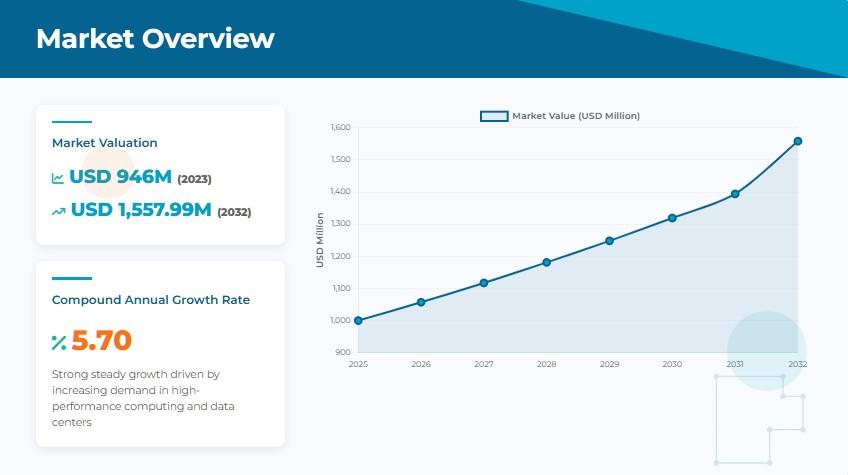
Task: Click the USD 946M value
Action: click(x=120, y=176)
